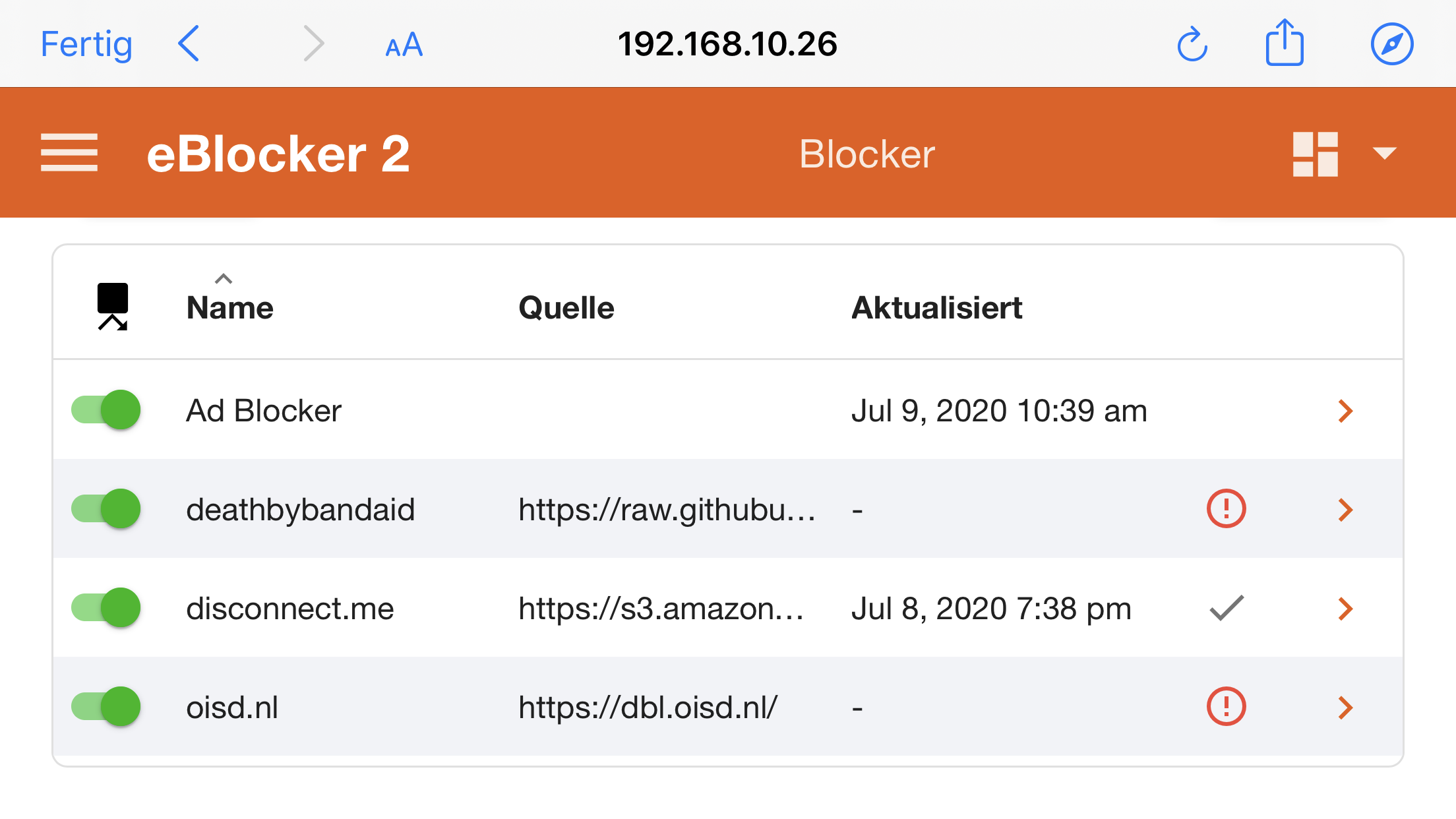Open disconnect.me details chevron
This screenshot has height=819, width=1456.
pyautogui.click(x=1345, y=609)
